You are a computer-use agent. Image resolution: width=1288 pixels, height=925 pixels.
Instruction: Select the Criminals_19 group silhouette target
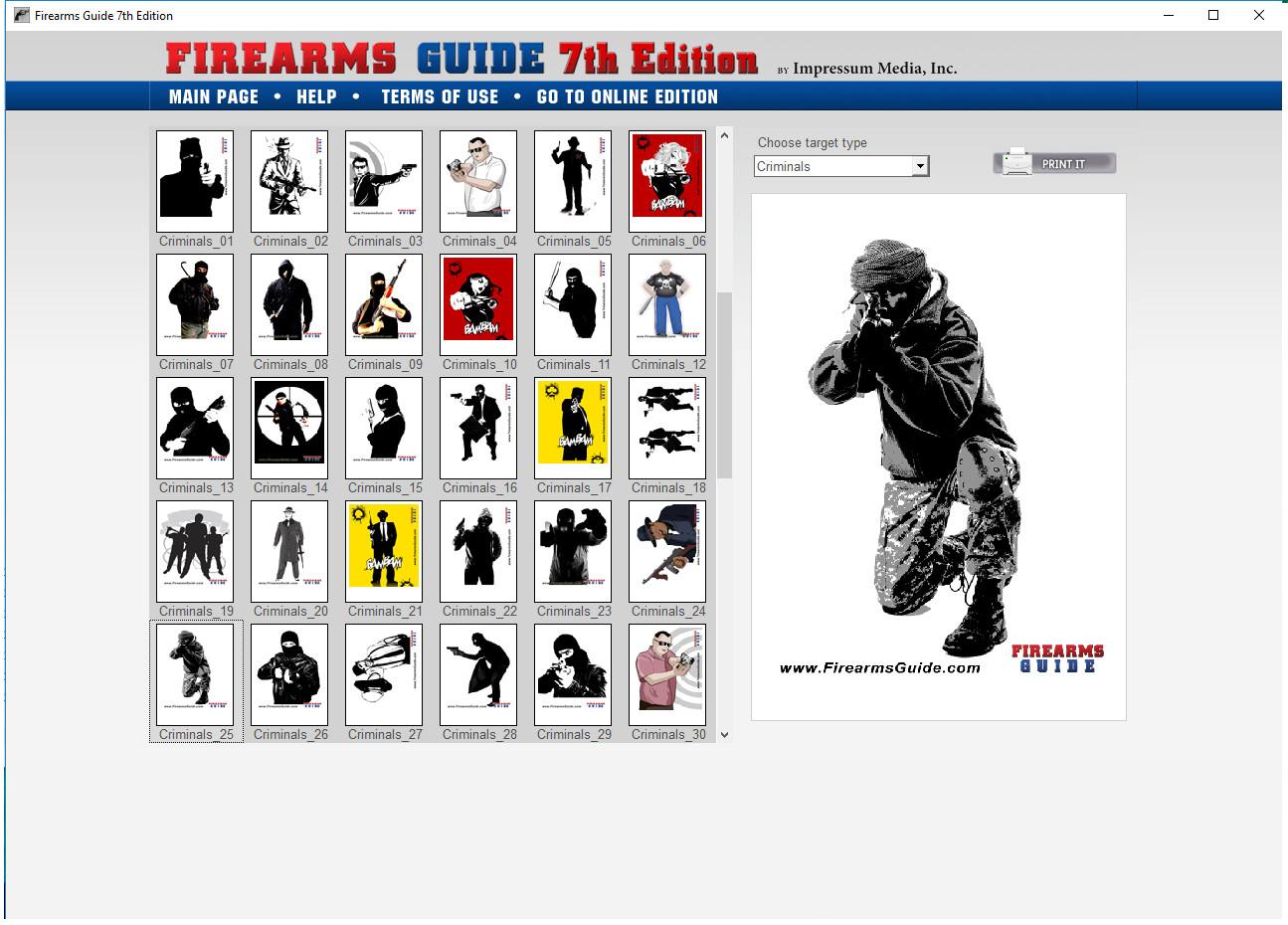coord(195,551)
